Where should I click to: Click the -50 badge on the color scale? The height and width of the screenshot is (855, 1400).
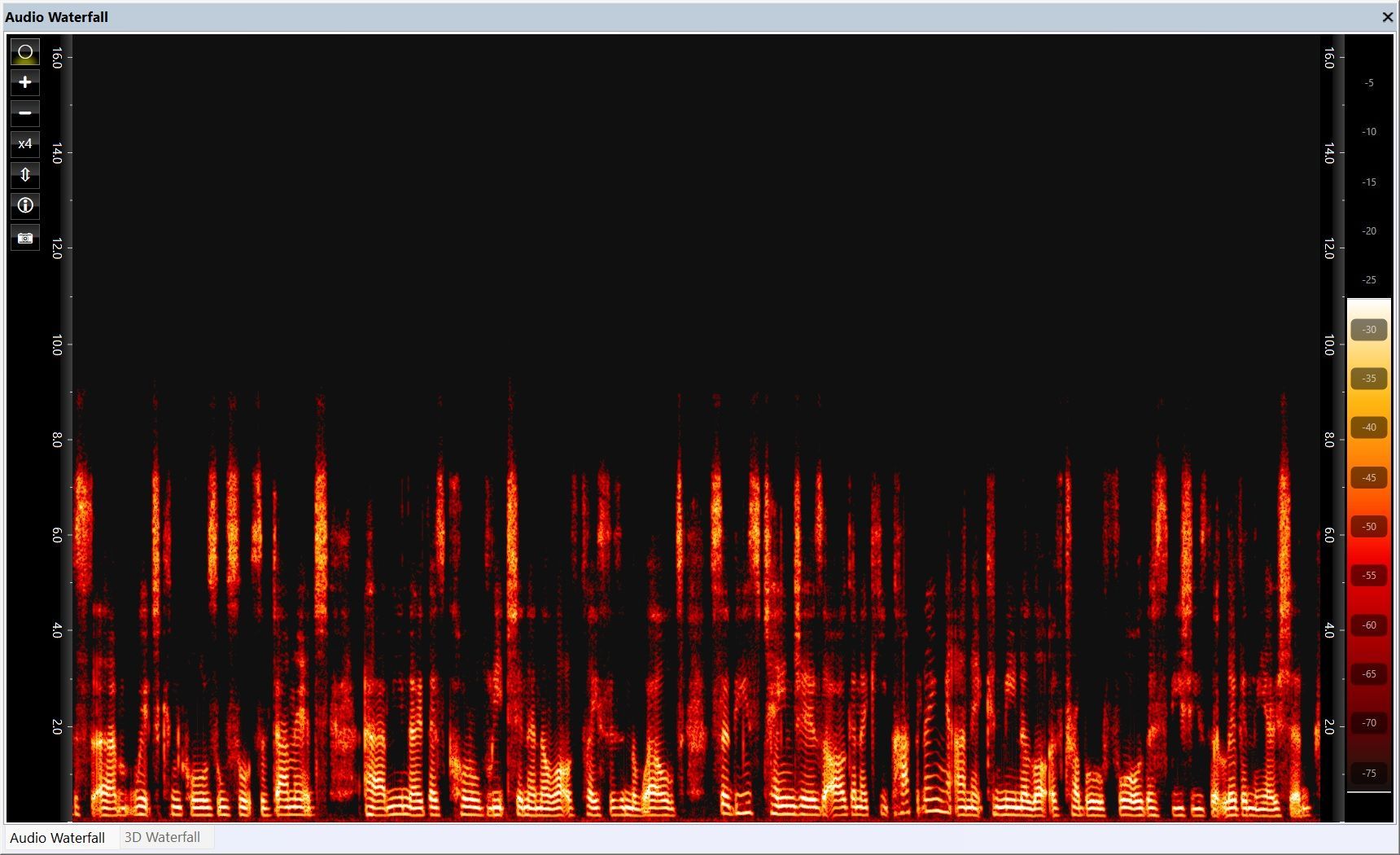1369,527
